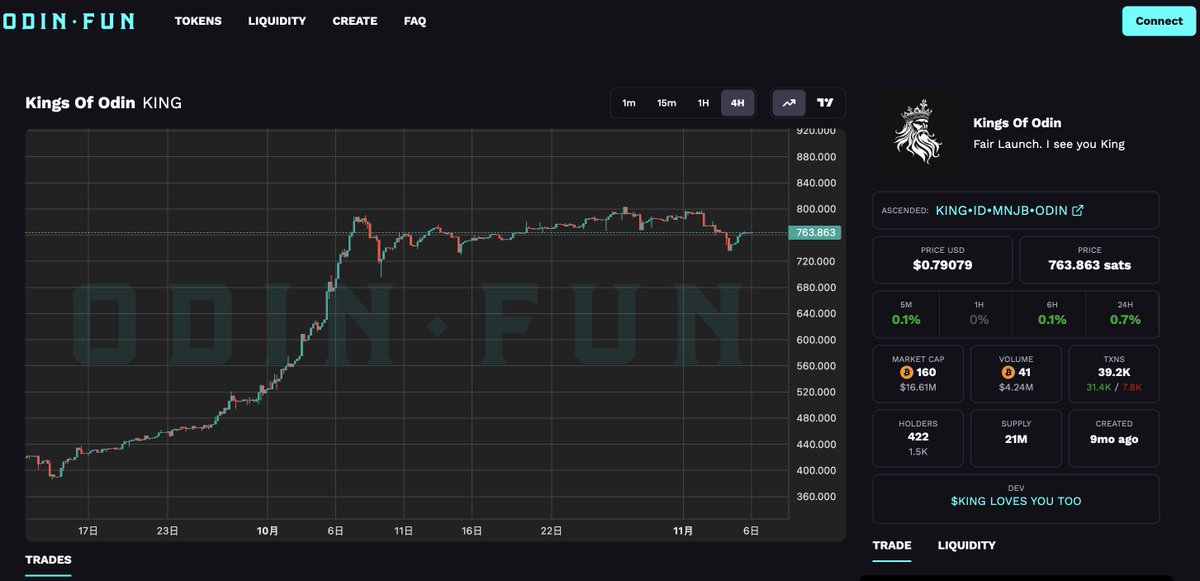Open the dev profile $KING LOVES YOU TOO
The width and height of the screenshot is (1200, 581).
1016,501
